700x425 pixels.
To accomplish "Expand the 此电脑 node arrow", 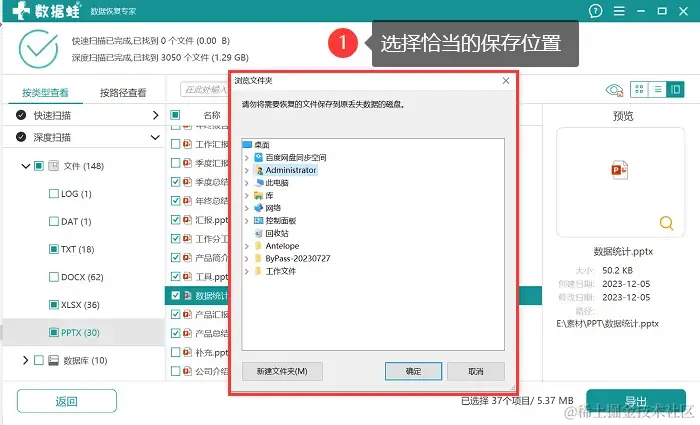I will click(x=246, y=183).
